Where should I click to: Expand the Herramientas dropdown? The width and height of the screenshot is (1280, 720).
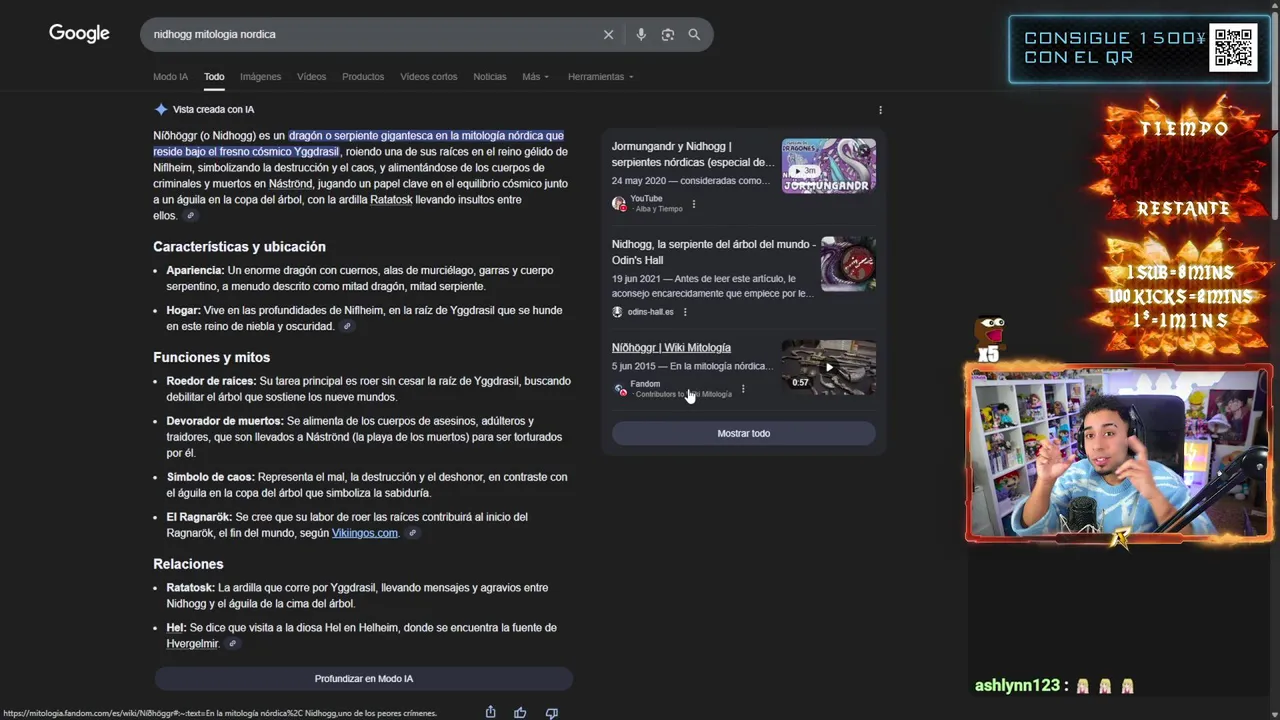pos(600,77)
